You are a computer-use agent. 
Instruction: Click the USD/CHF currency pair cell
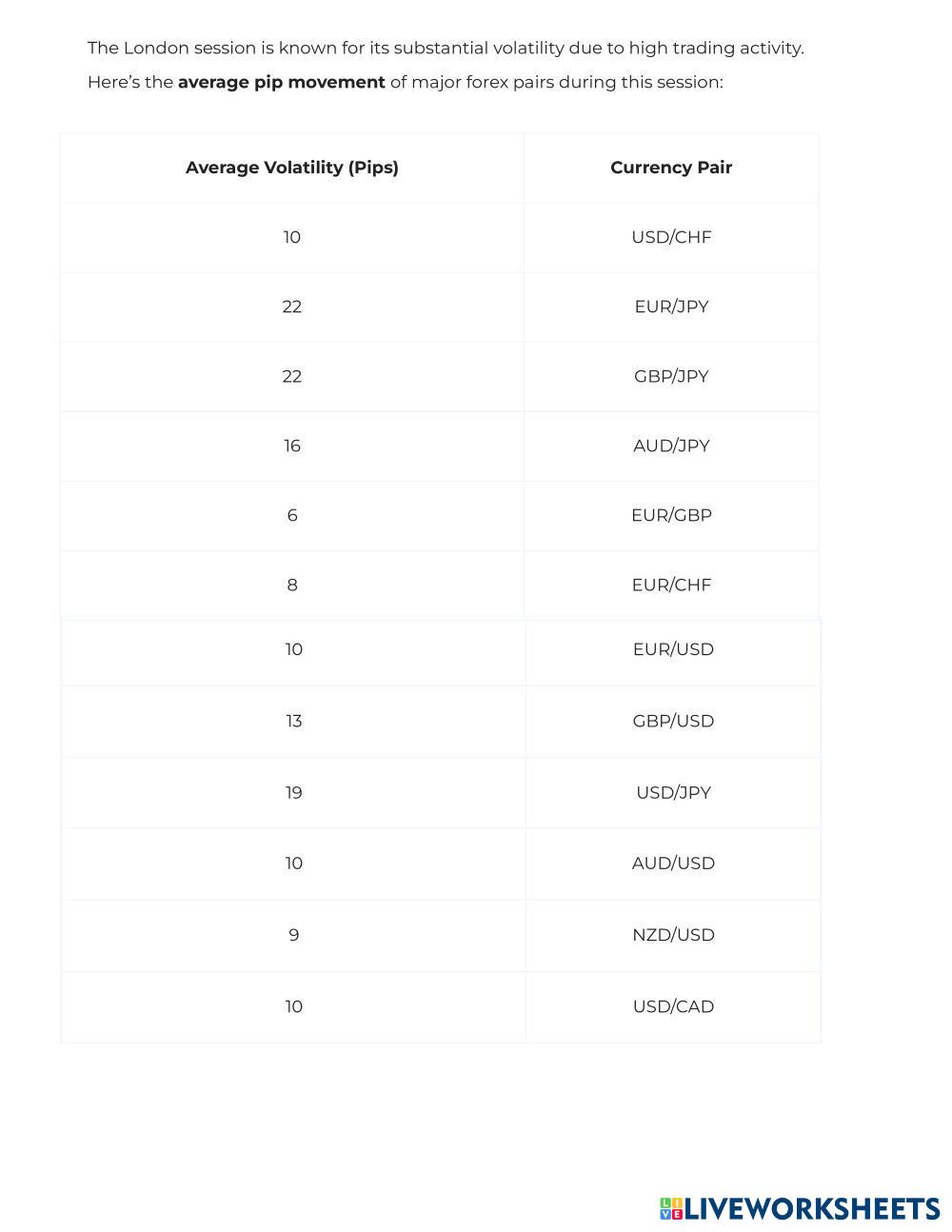(671, 237)
